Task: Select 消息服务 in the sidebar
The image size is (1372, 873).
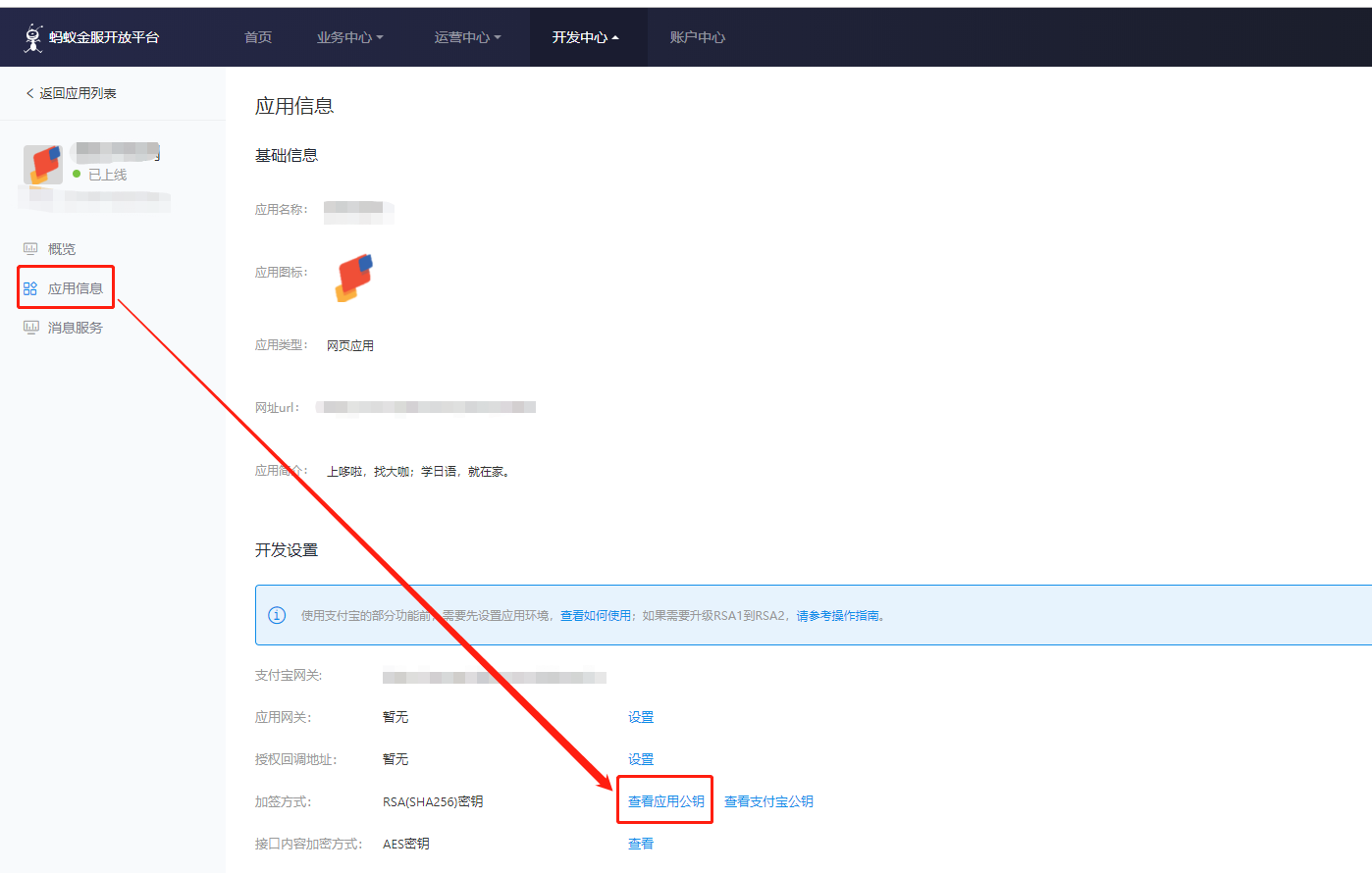Action: point(76,328)
